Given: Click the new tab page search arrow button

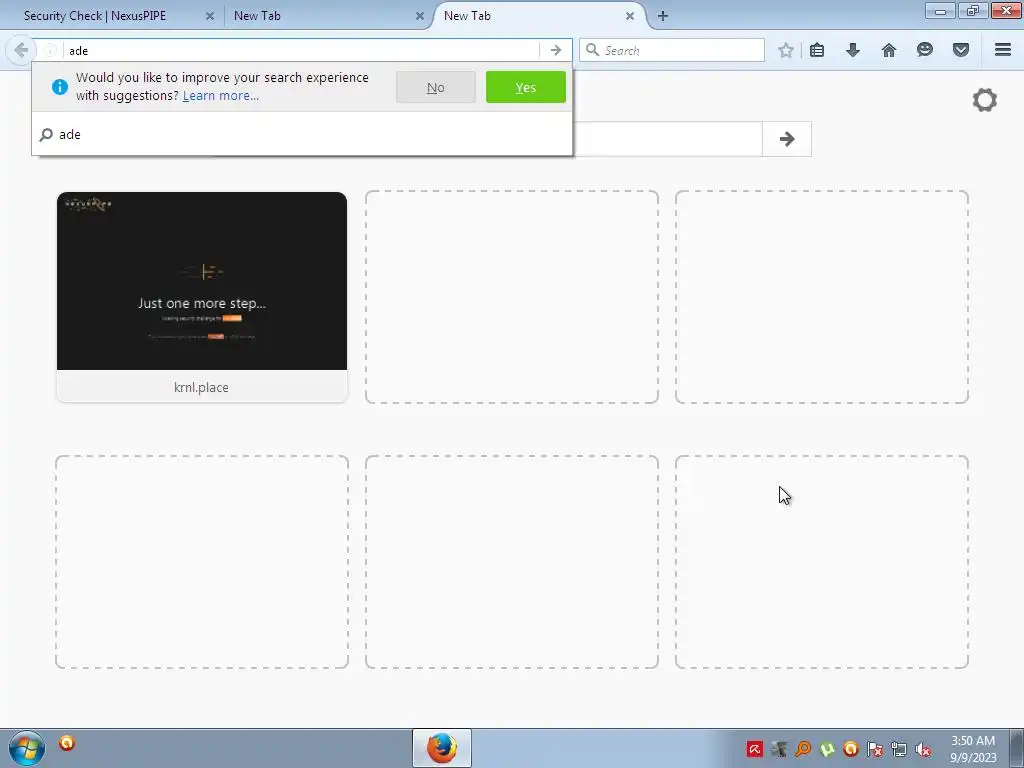Looking at the screenshot, I should point(787,138).
